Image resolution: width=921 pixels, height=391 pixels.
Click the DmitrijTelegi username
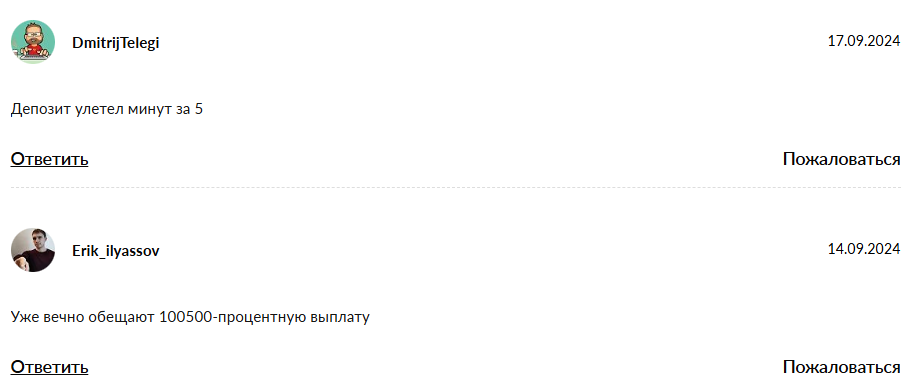(116, 43)
